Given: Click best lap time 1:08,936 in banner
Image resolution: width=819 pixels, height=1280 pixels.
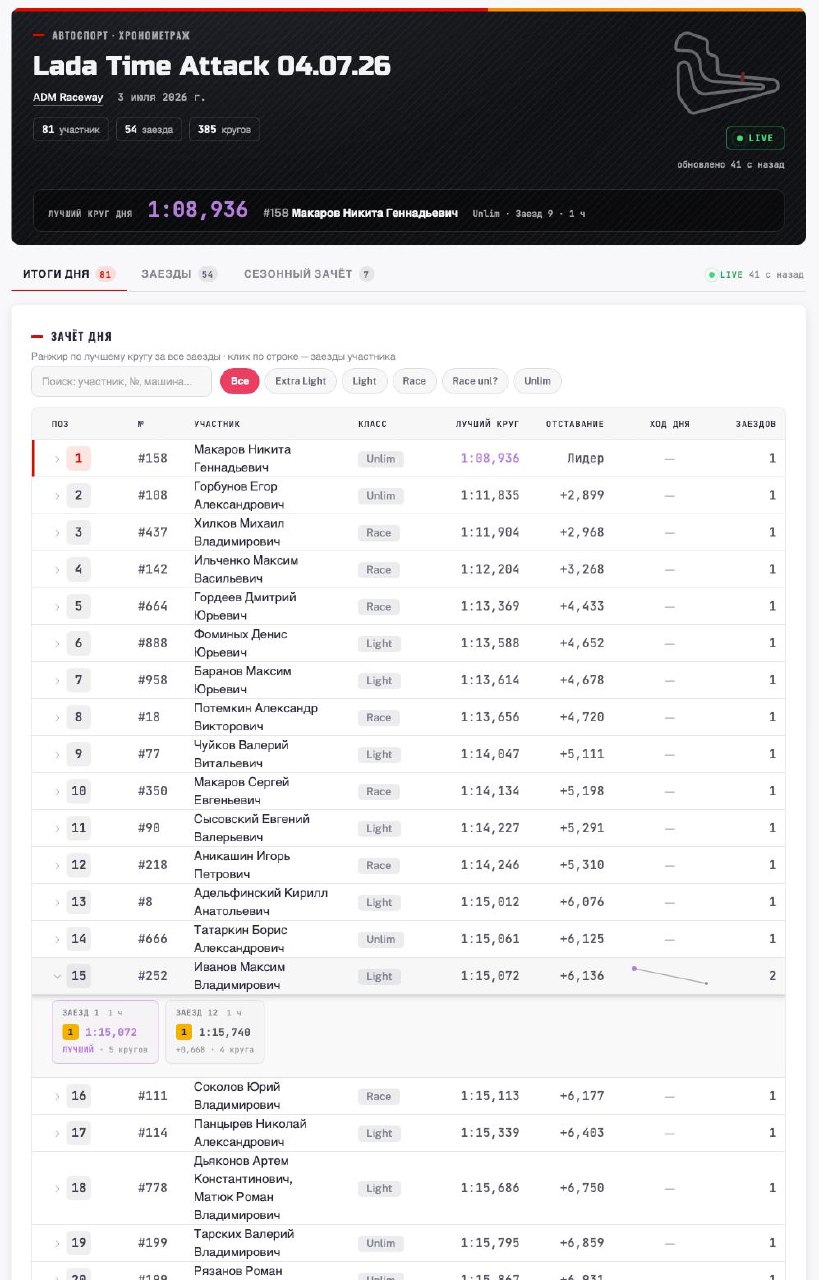Looking at the screenshot, I should tap(198, 210).
